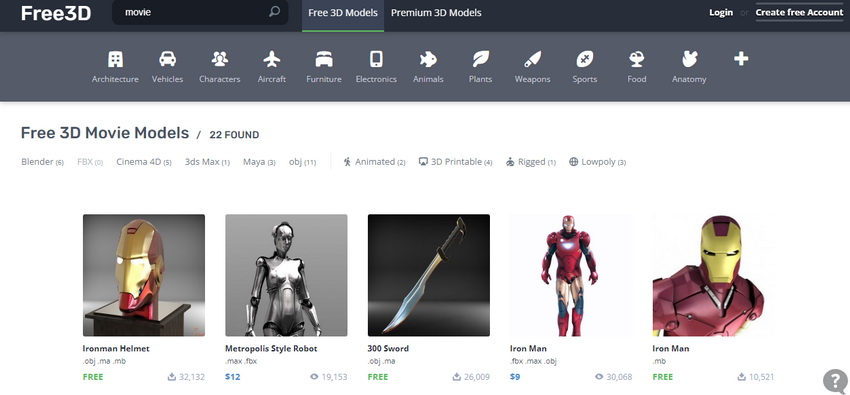Filter by Animated models
Screen dimensions: 850x395
click(374, 161)
